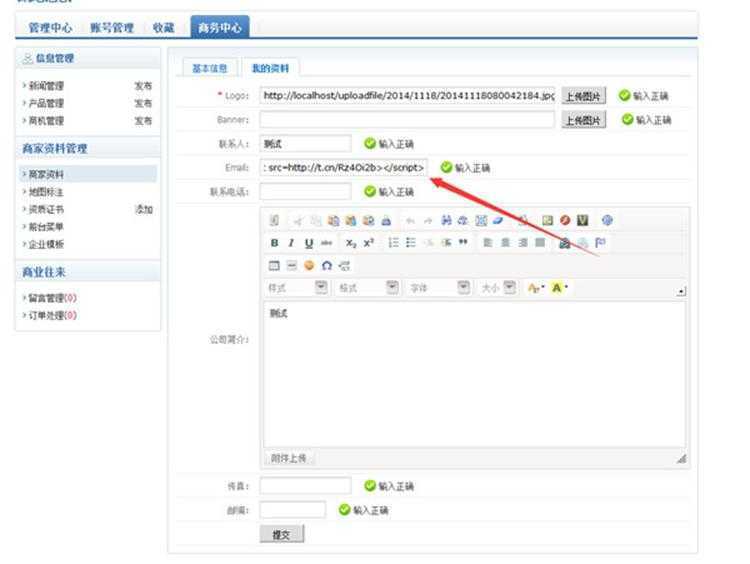This screenshot has width=750, height=564.
Task: Apply Superscript formatting
Action: pos(368,243)
